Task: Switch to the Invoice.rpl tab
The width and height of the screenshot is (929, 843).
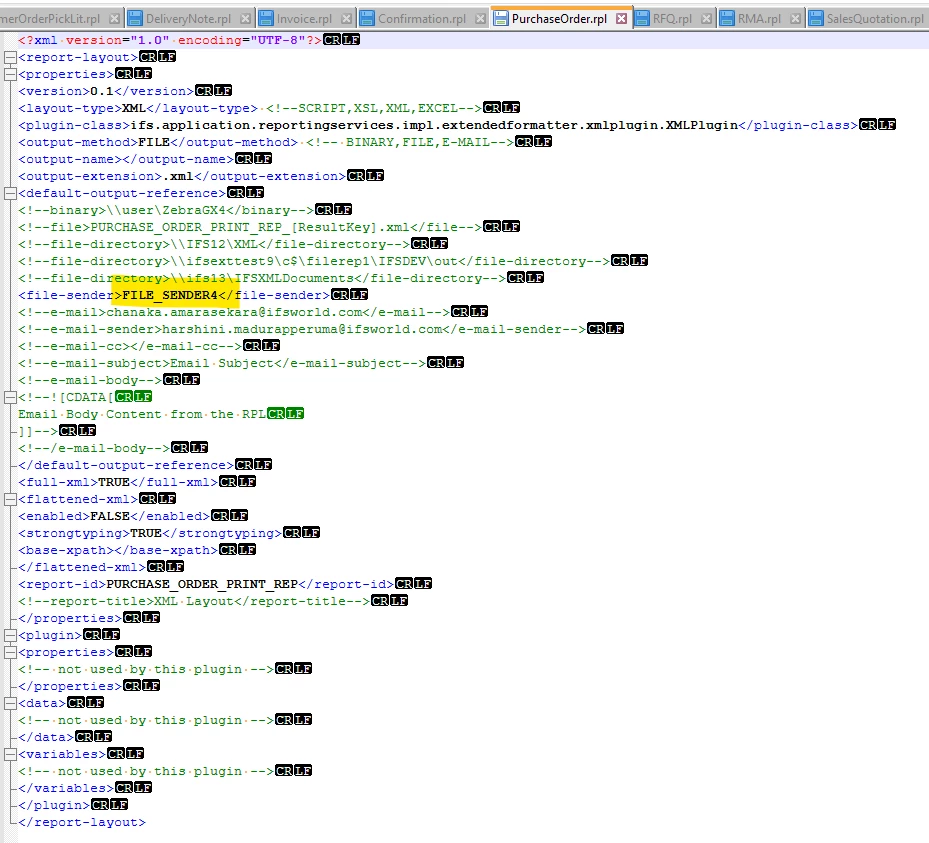Action: pos(305,19)
